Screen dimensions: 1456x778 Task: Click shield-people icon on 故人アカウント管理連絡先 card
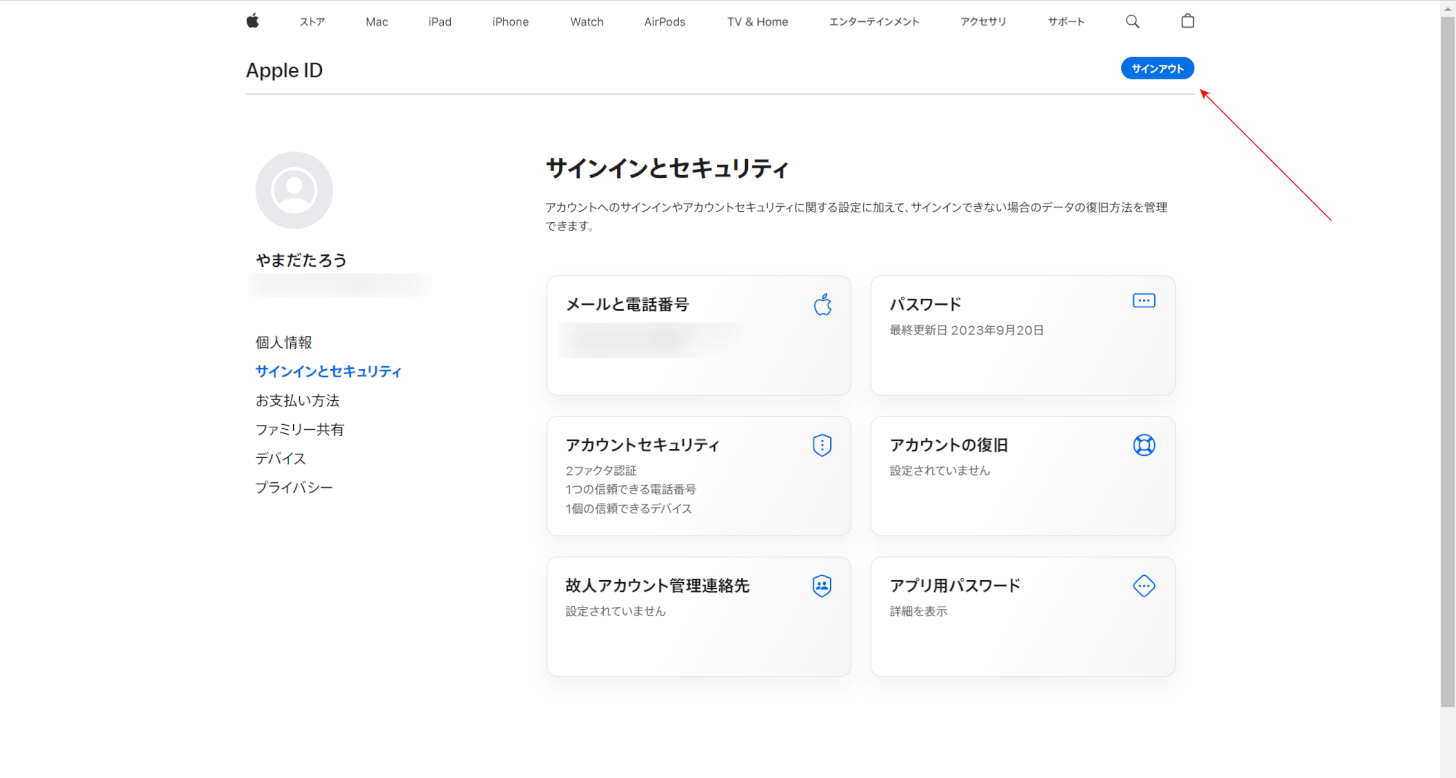[x=822, y=586]
